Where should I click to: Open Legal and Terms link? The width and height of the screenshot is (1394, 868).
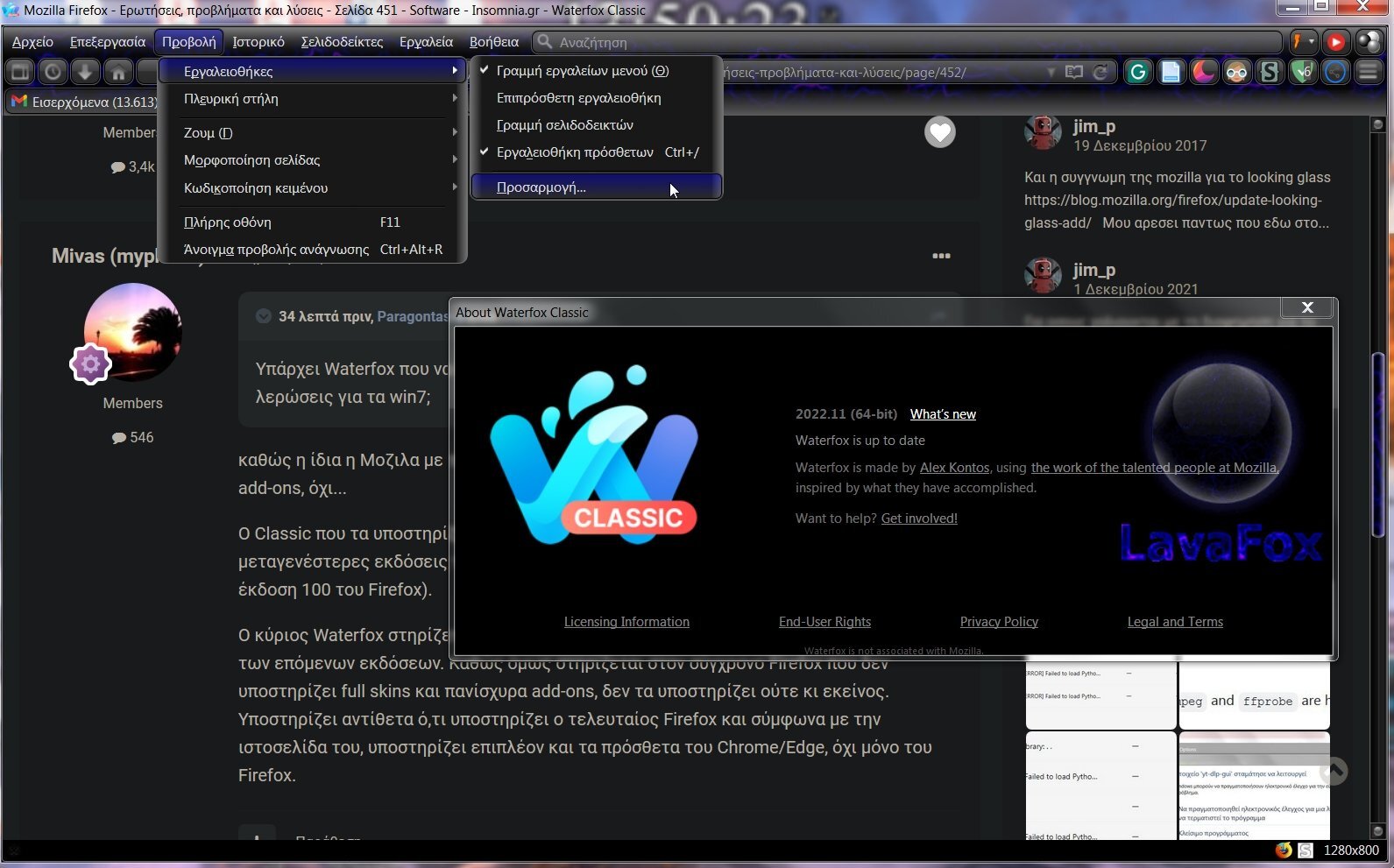[1175, 622]
